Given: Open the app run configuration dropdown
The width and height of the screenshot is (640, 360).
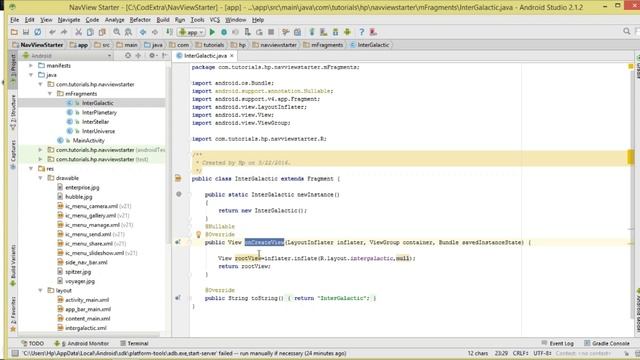Looking at the screenshot, I should (x=191, y=32).
